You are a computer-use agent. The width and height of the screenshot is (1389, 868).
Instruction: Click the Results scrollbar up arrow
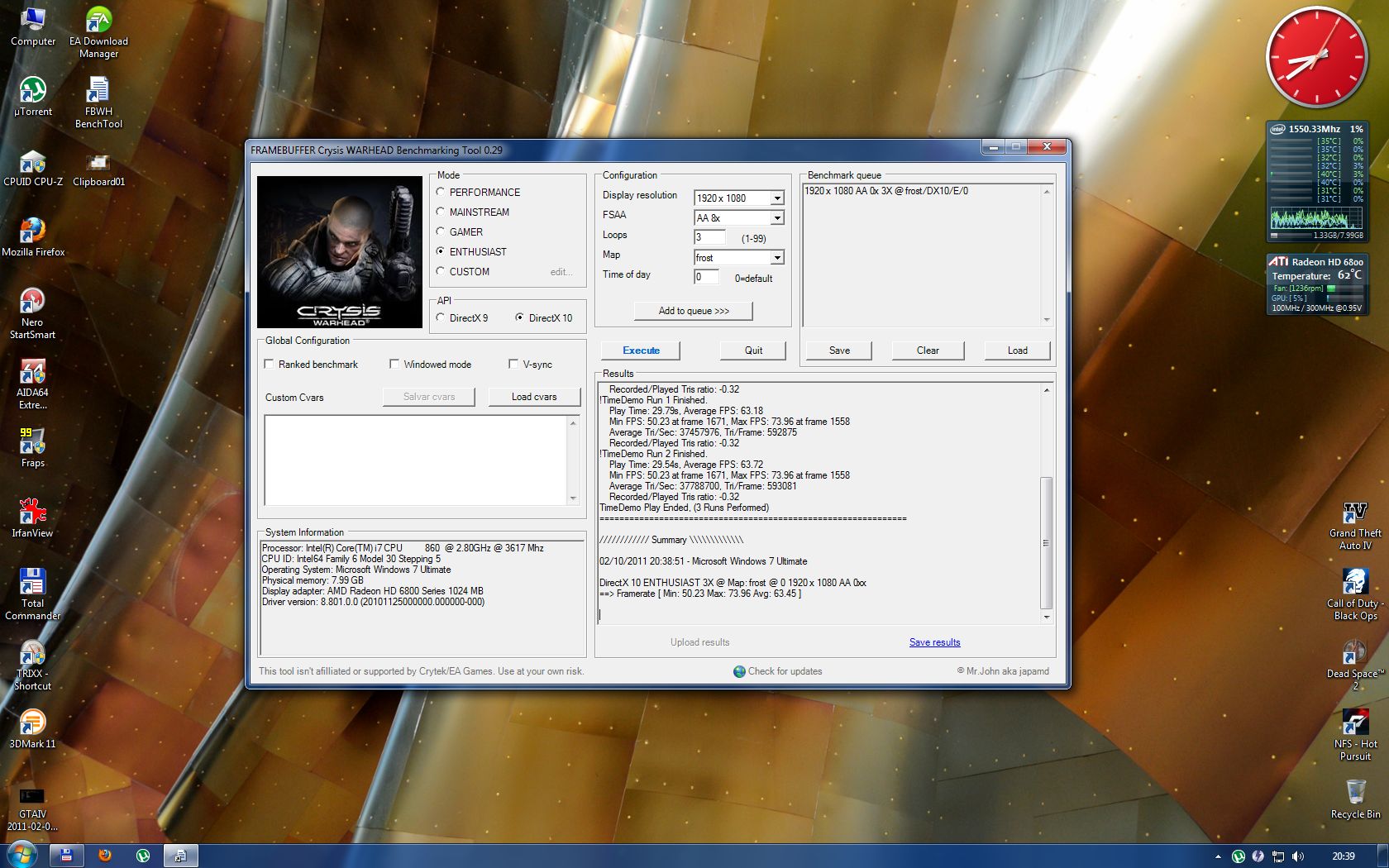point(1046,389)
